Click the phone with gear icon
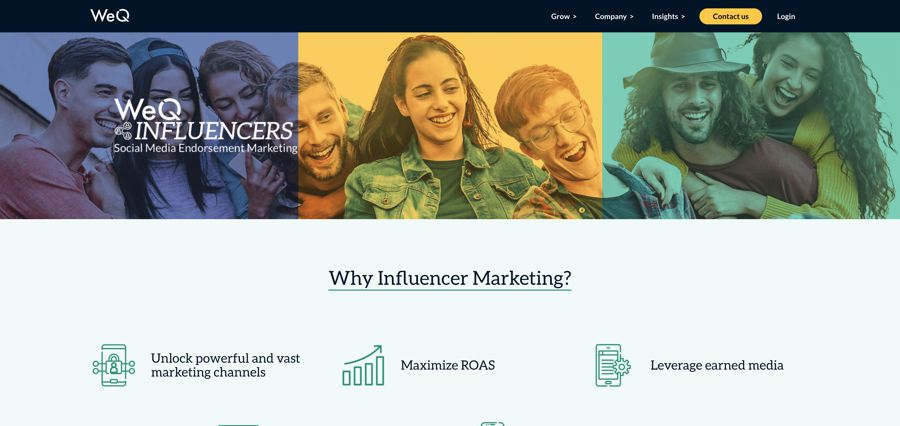 (x=612, y=365)
